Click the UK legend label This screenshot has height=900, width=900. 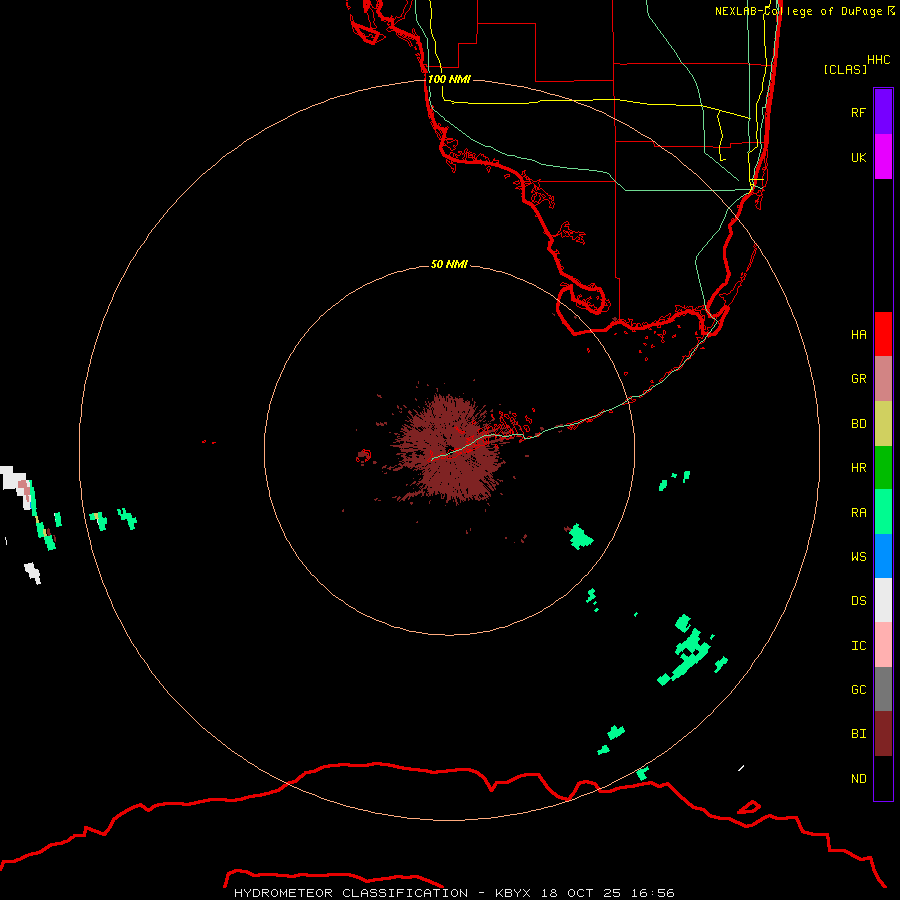[858, 157]
